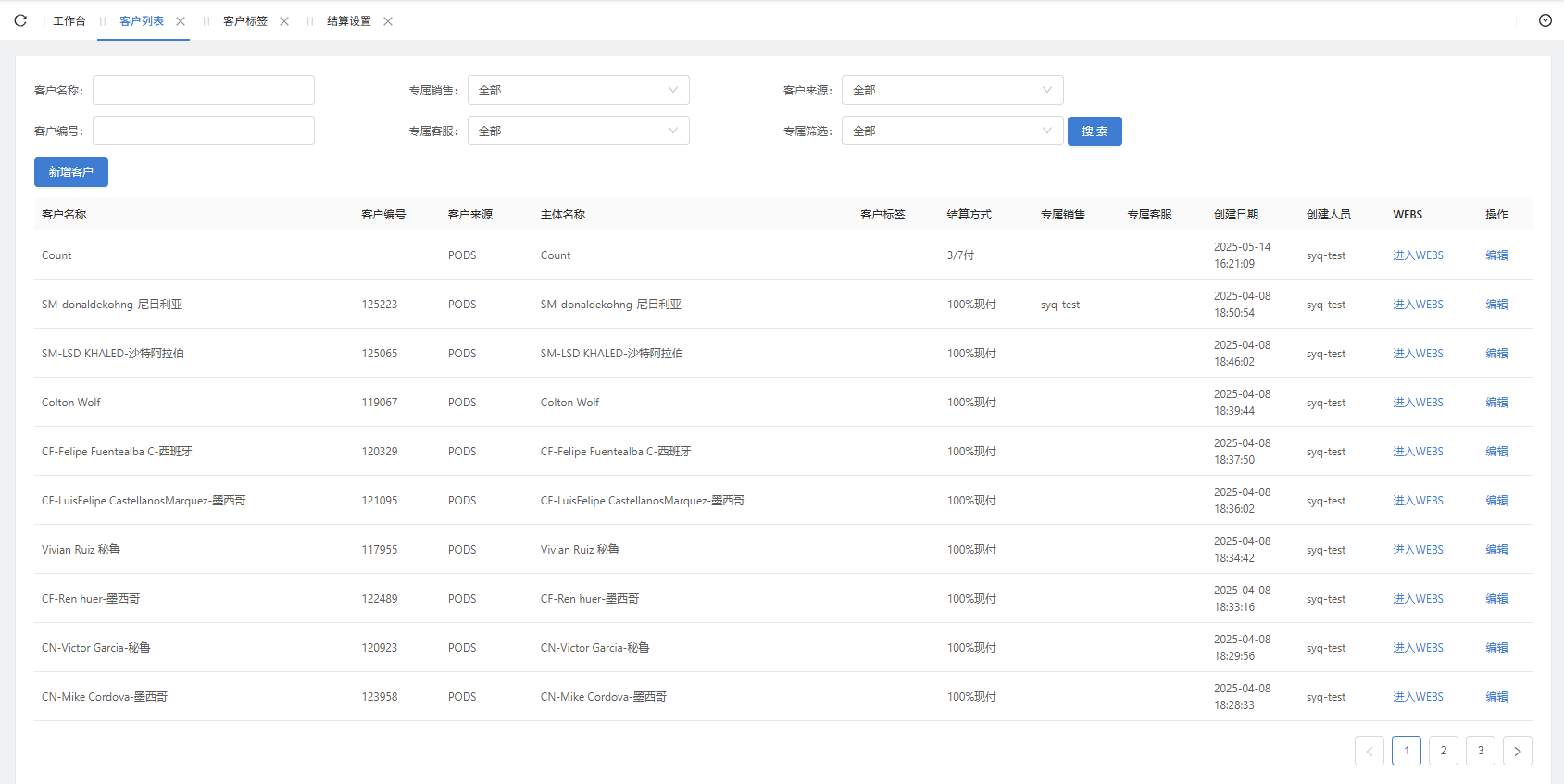Select customer number 123958 cell
1564x784 pixels.
coord(380,697)
